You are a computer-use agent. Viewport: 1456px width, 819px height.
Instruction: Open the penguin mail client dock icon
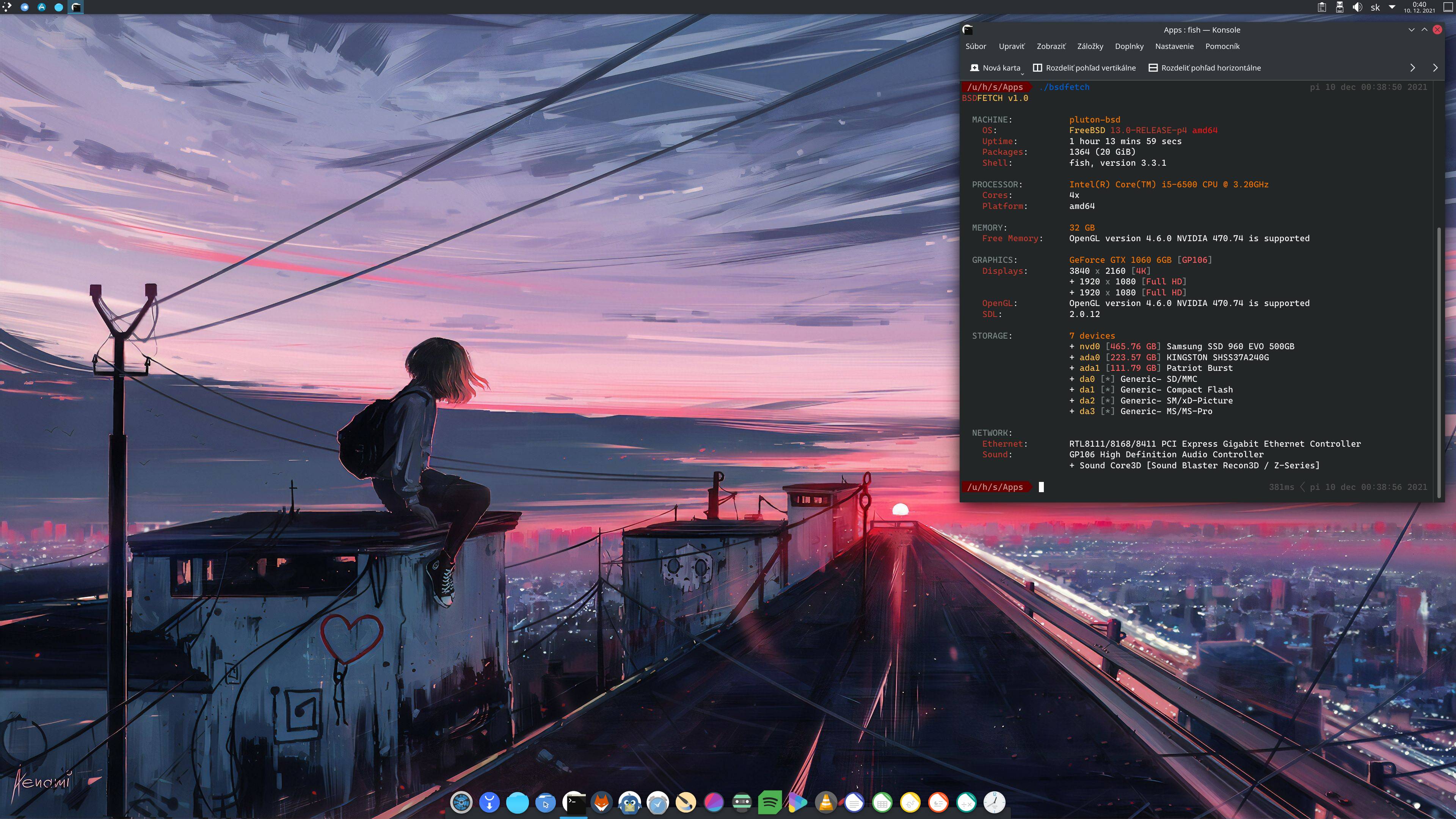(x=630, y=802)
